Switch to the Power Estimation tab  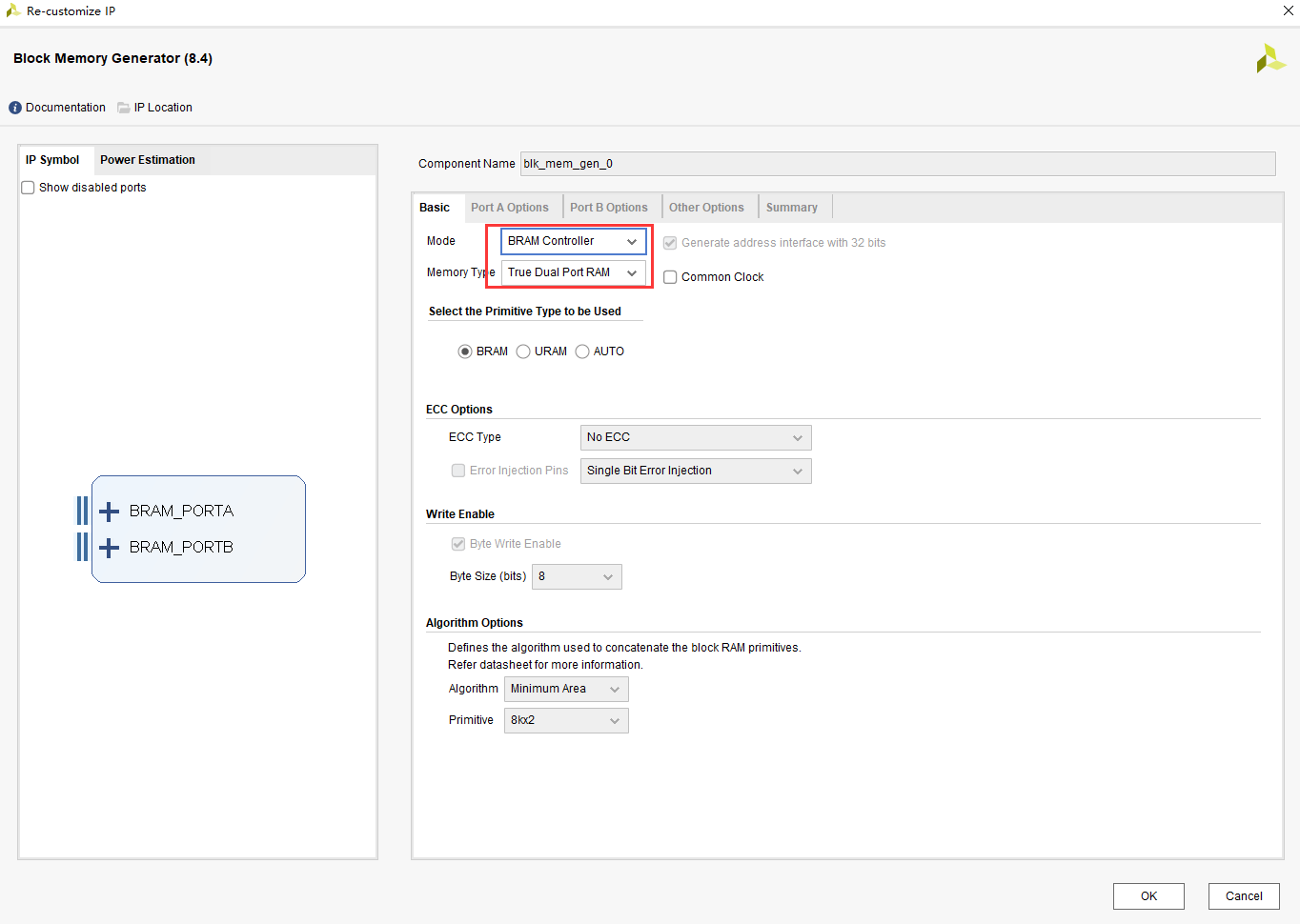tap(148, 160)
